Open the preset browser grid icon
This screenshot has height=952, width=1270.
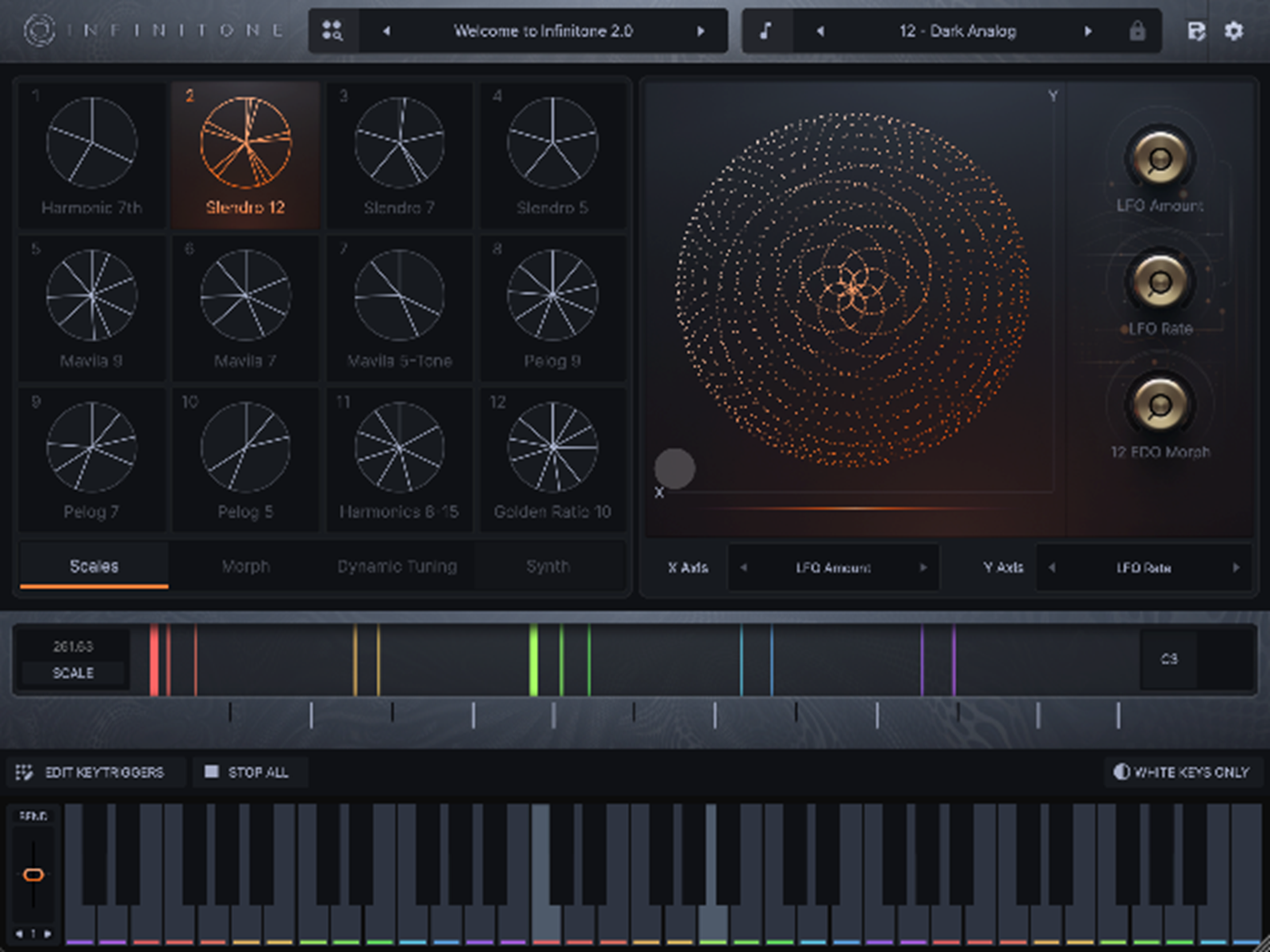click(332, 31)
